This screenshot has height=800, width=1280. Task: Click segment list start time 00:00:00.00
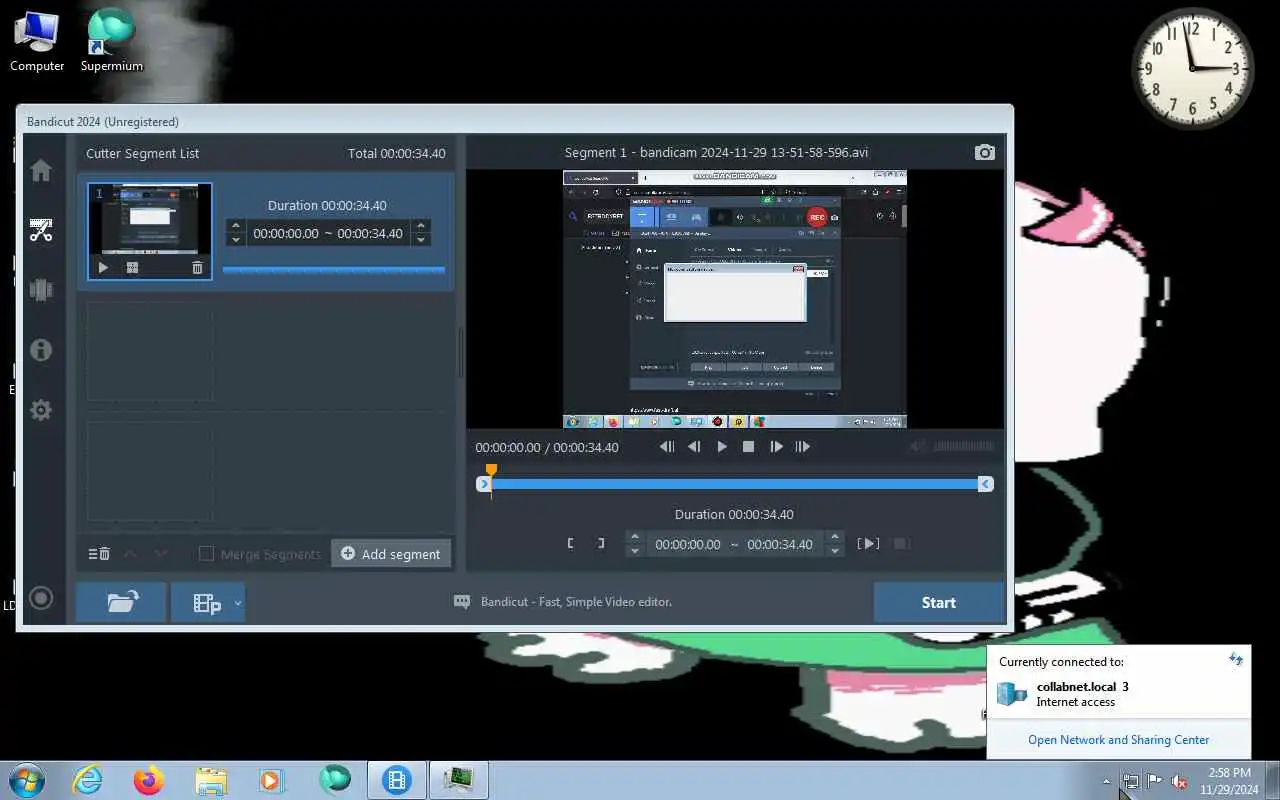coord(286,233)
